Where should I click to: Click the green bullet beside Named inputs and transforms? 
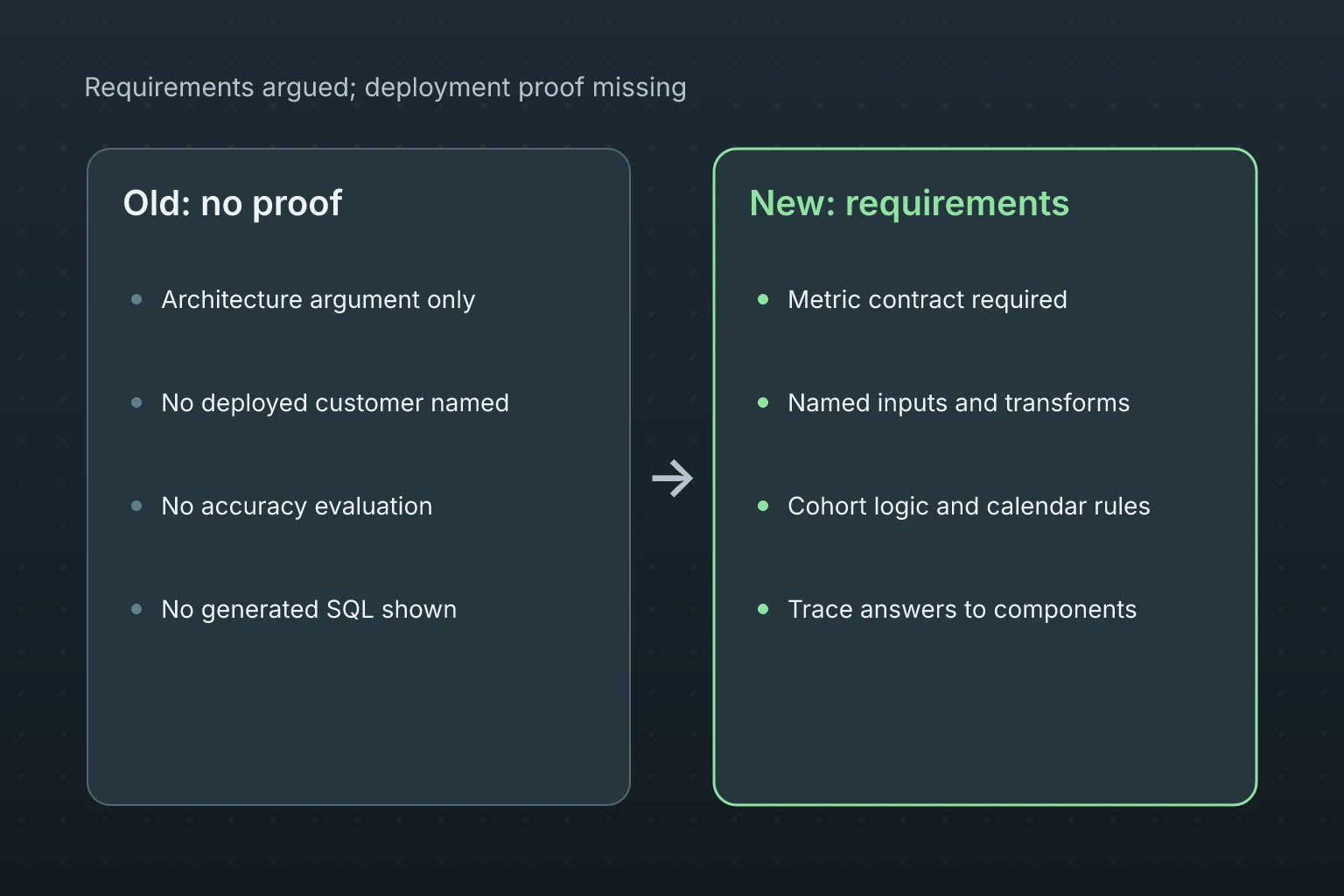763,402
